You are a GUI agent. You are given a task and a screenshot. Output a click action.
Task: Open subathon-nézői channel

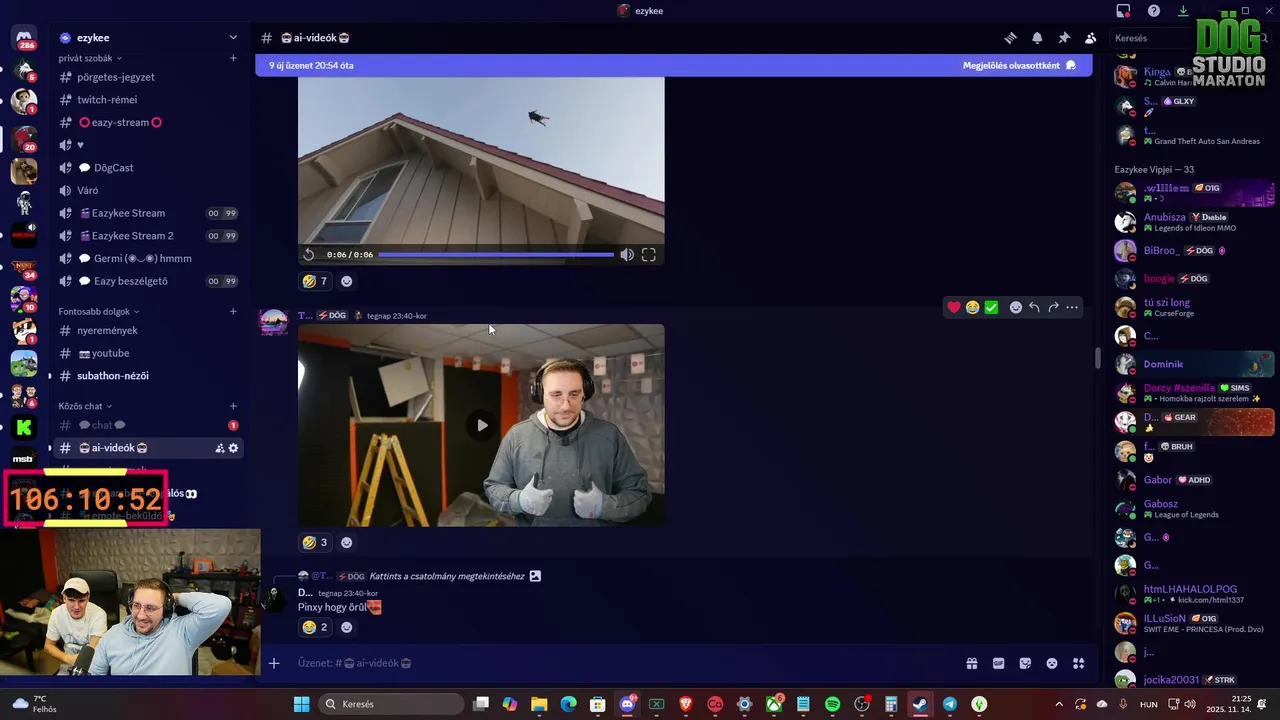click(x=148, y=376)
